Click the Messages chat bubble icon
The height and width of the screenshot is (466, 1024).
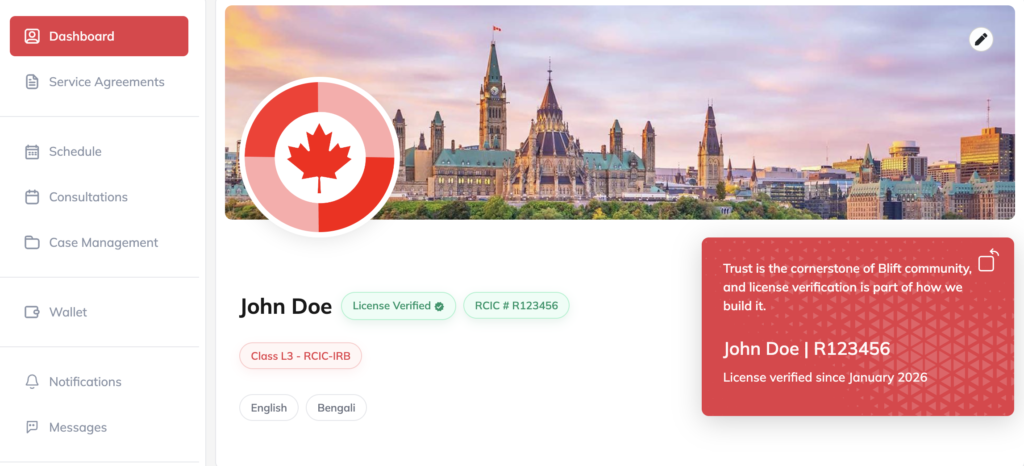pyautogui.click(x=32, y=427)
